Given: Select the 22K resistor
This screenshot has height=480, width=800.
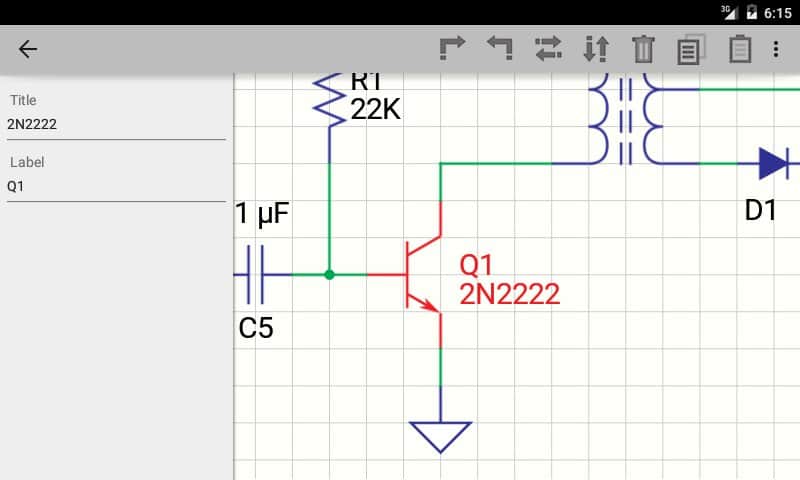Looking at the screenshot, I should pos(329,98).
